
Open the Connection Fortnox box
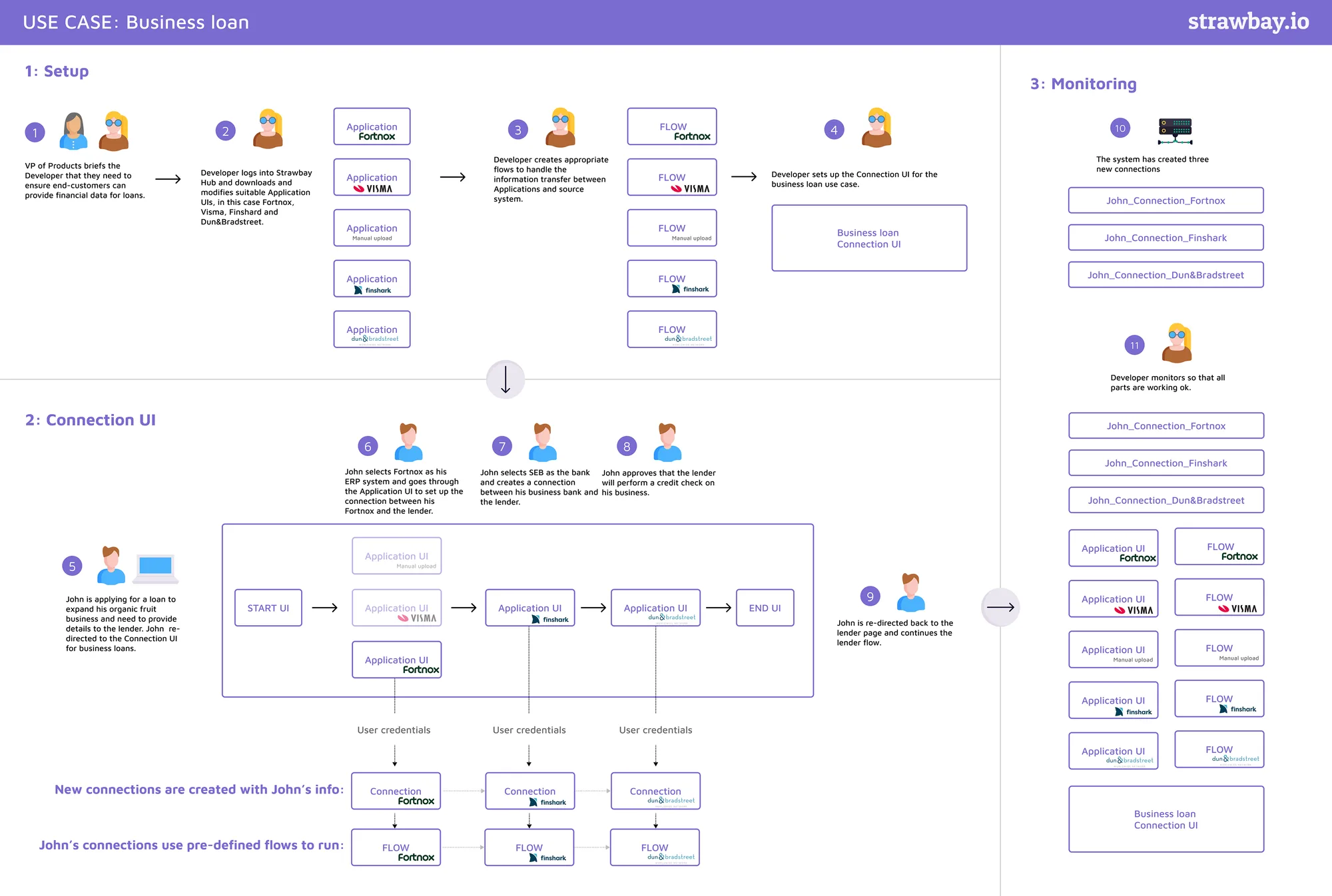pos(396,791)
